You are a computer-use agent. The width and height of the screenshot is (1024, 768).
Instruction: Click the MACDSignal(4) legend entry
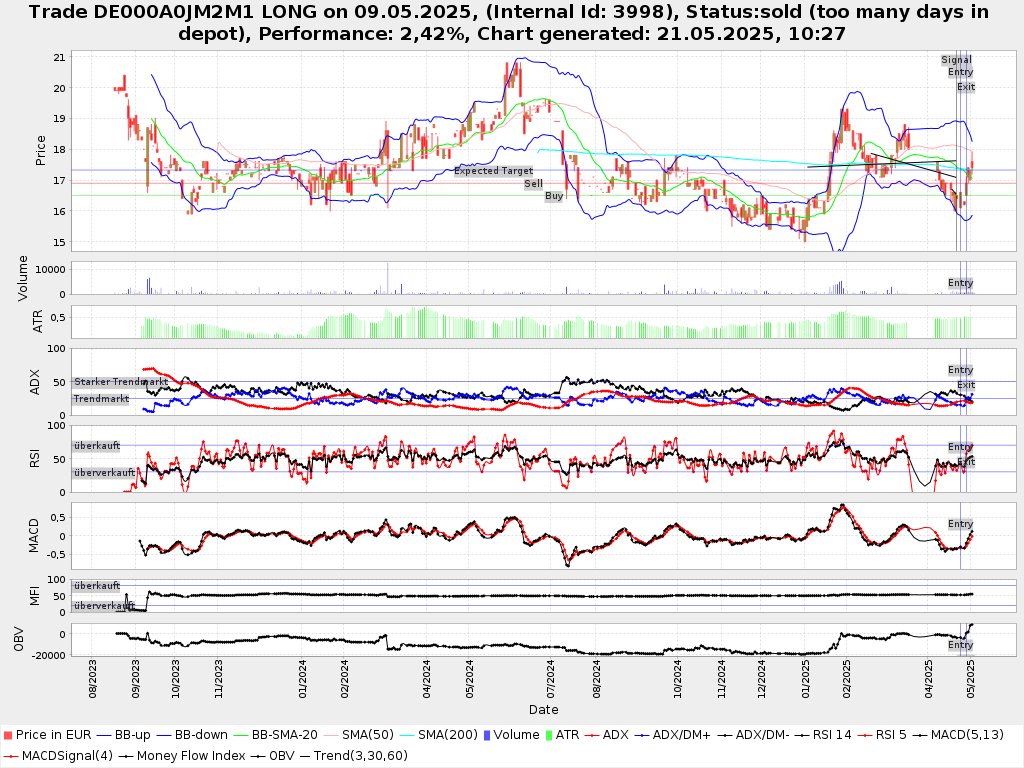click(x=58, y=755)
